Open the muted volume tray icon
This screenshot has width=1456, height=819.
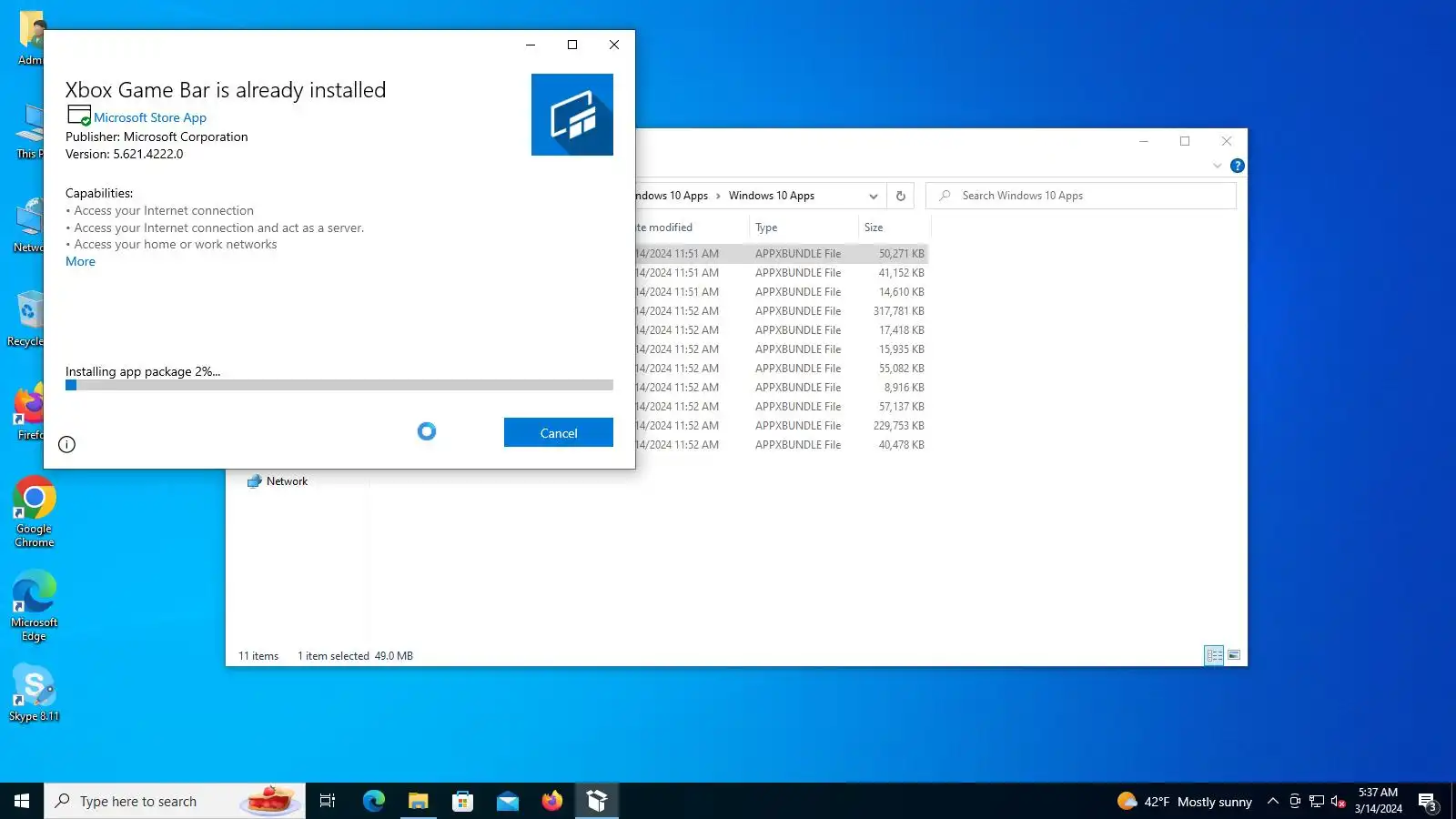pos(1338,801)
